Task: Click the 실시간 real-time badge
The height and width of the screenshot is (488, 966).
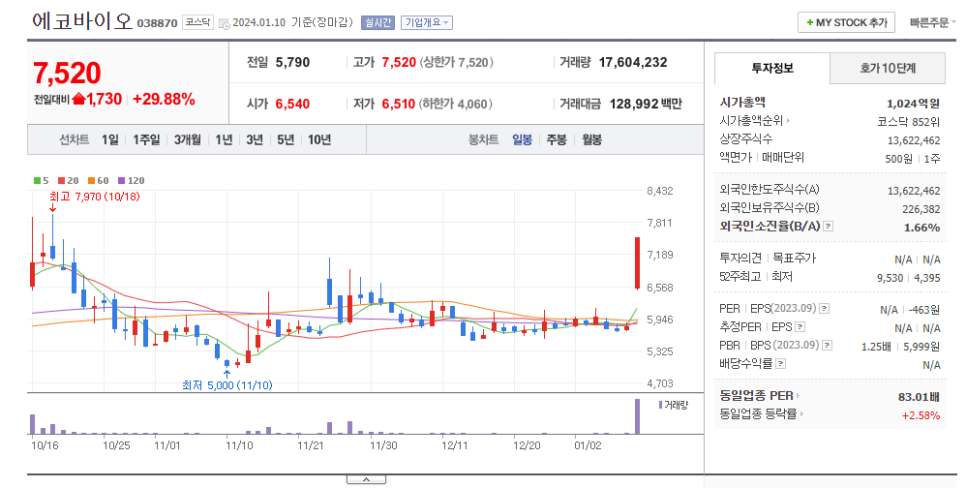Action: coord(377,23)
